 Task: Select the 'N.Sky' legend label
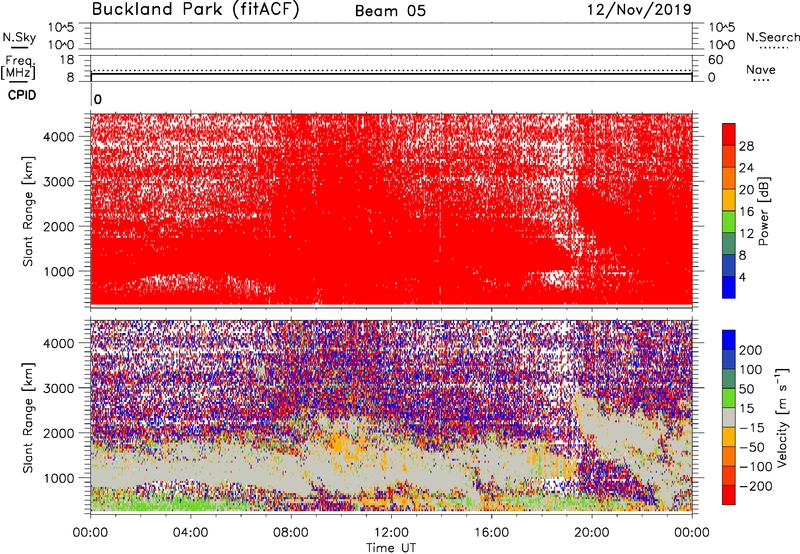click(x=19, y=37)
